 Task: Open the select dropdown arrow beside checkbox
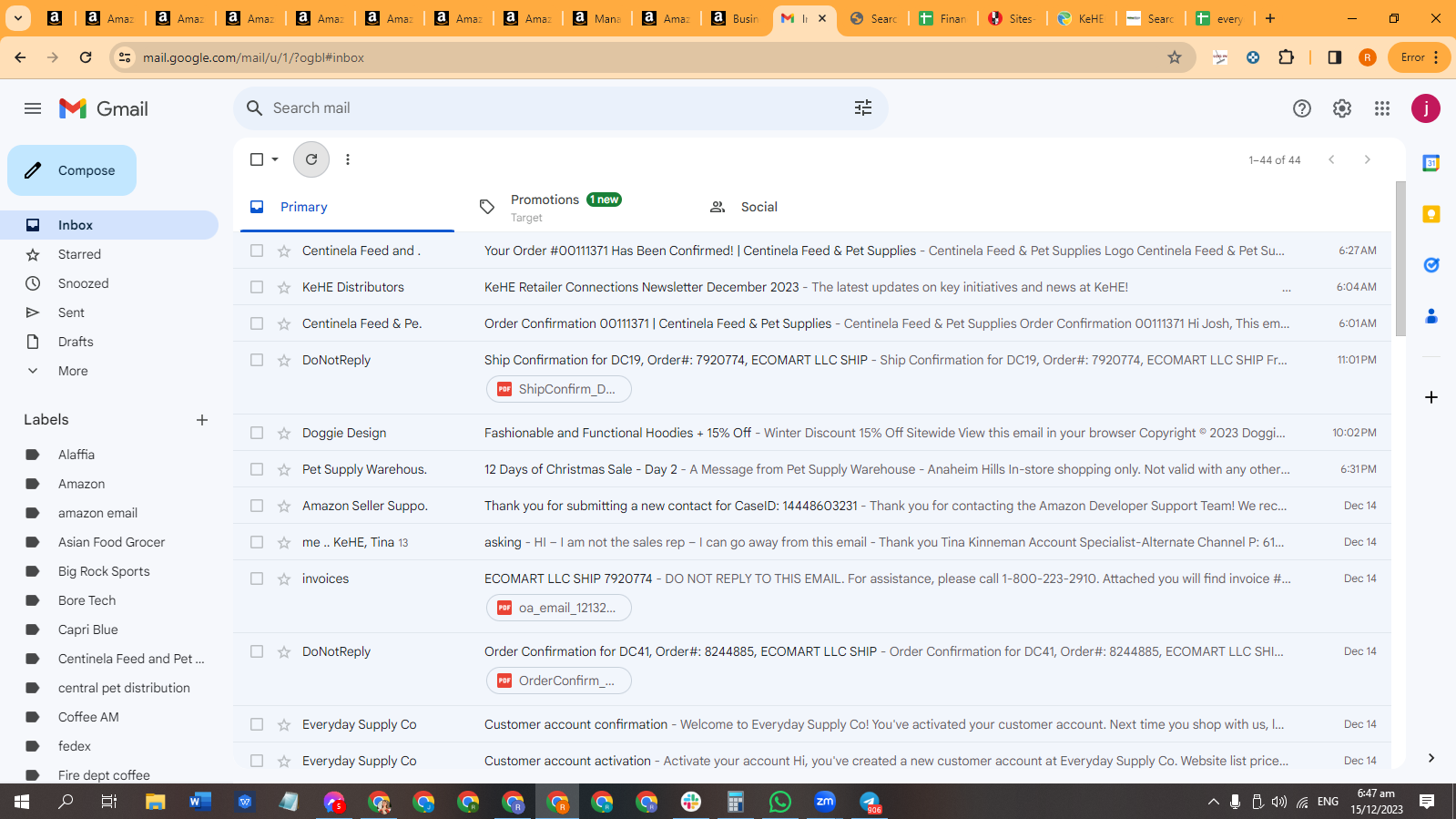point(275,159)
